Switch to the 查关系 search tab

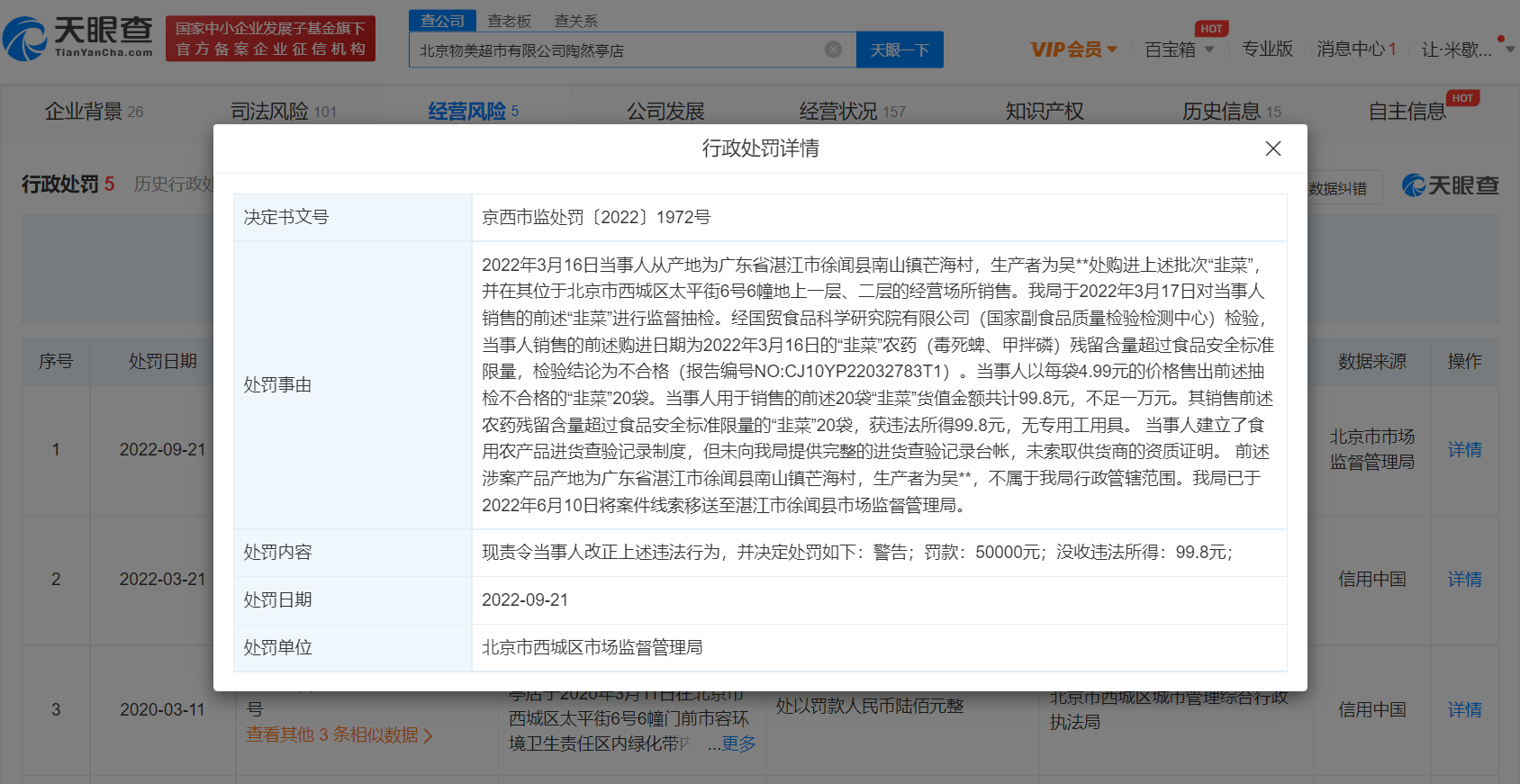tap(575, 21)
